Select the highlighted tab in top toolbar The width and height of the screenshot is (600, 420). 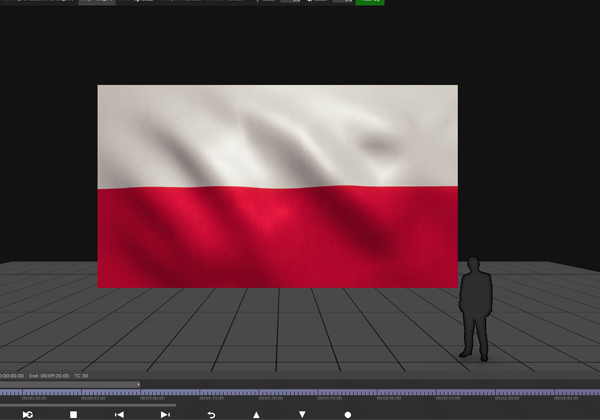[x=97, y=2]
